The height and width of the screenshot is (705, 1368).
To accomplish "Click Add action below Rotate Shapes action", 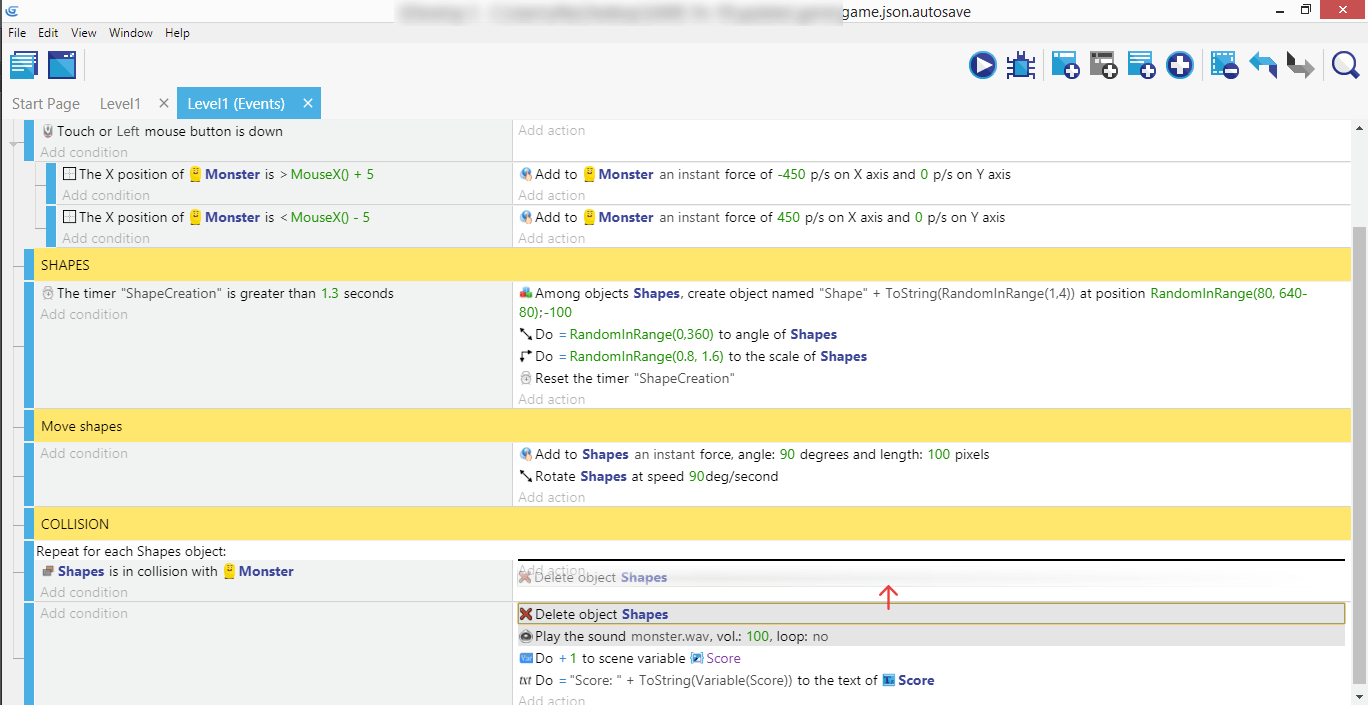I will click(552, 497).
